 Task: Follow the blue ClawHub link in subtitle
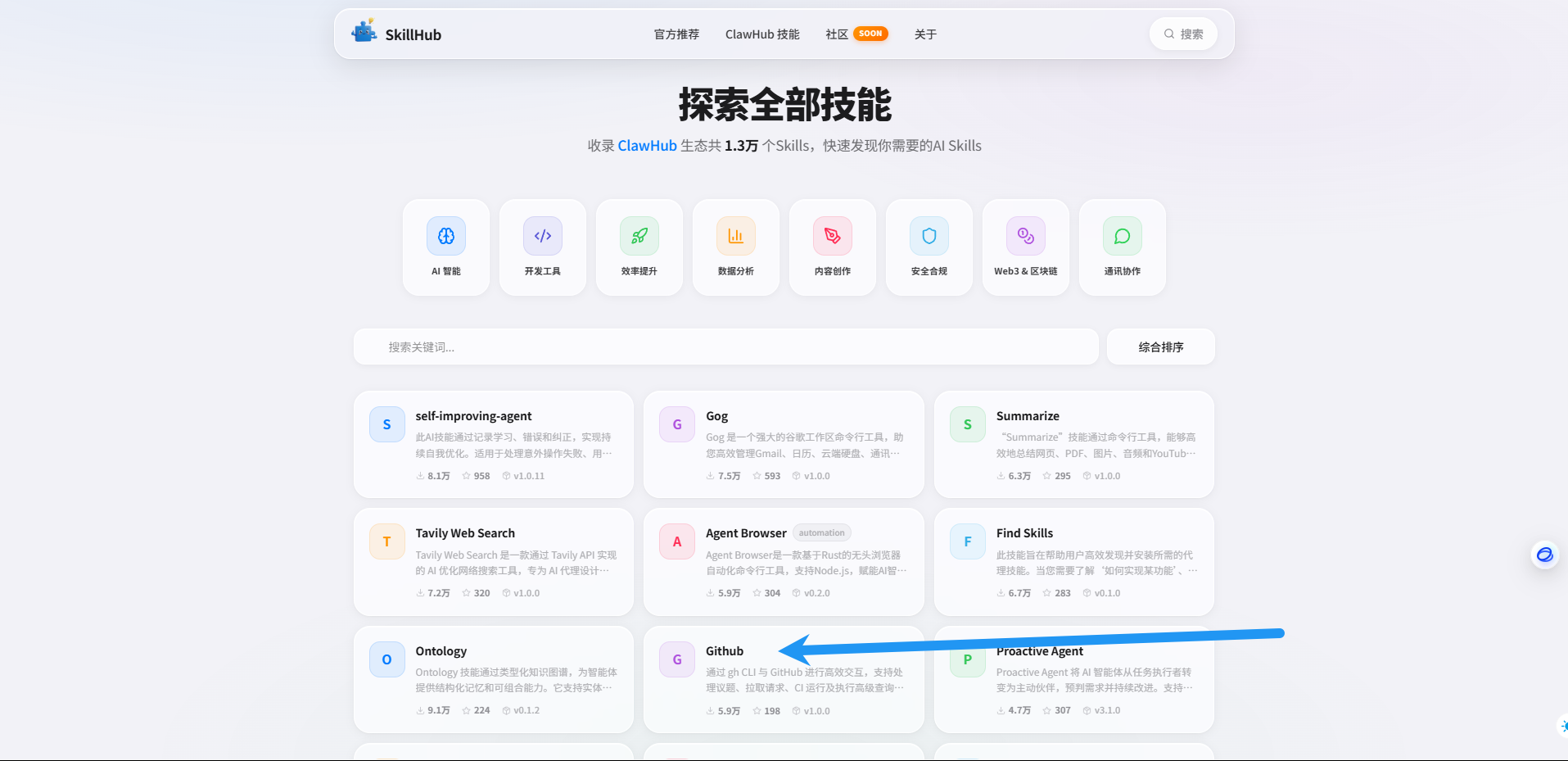pos(647,146)
